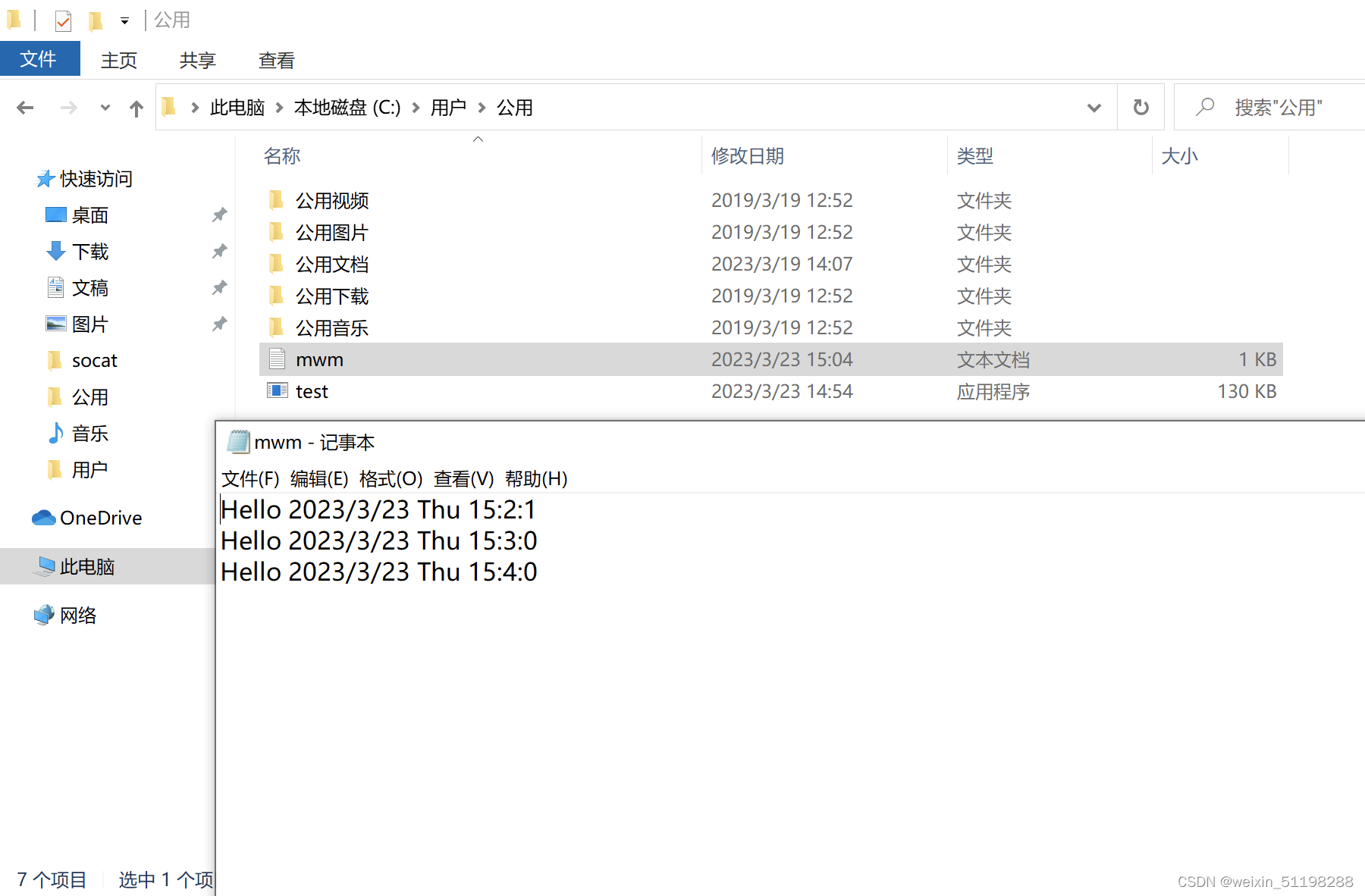
Task: Click the Back navigation arrow
Action: point(25,108)
